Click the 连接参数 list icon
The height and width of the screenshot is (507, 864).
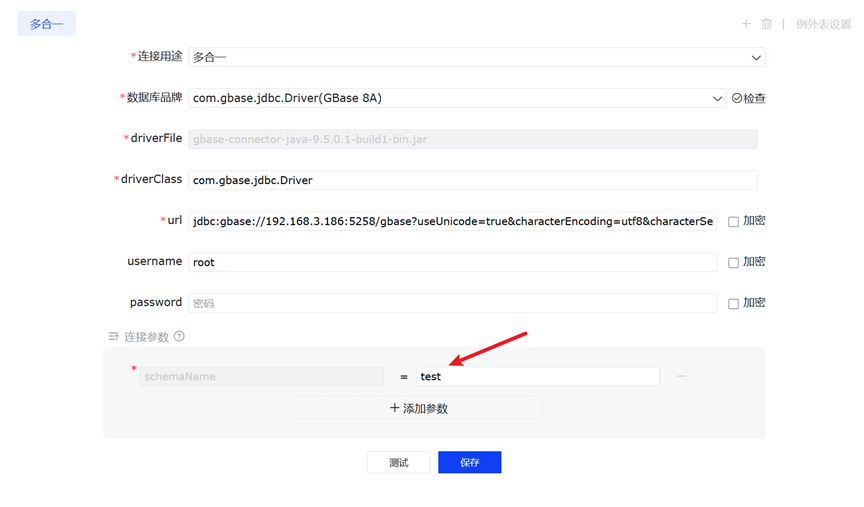113,337
